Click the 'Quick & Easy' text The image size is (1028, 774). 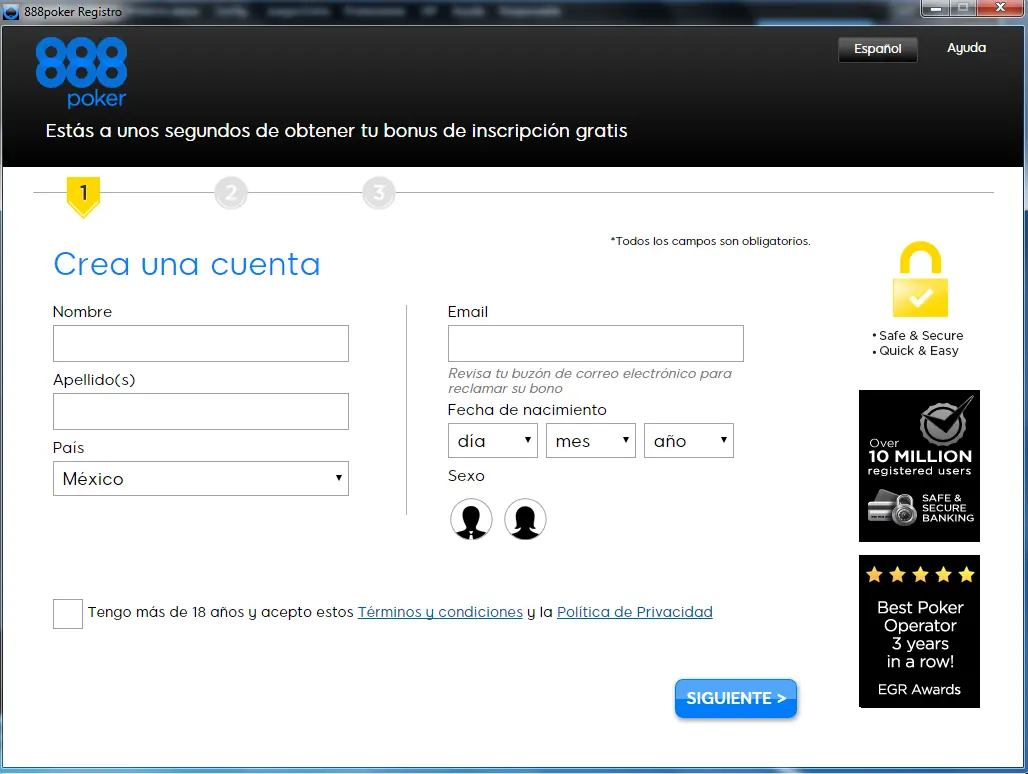[x=919, y=351]
